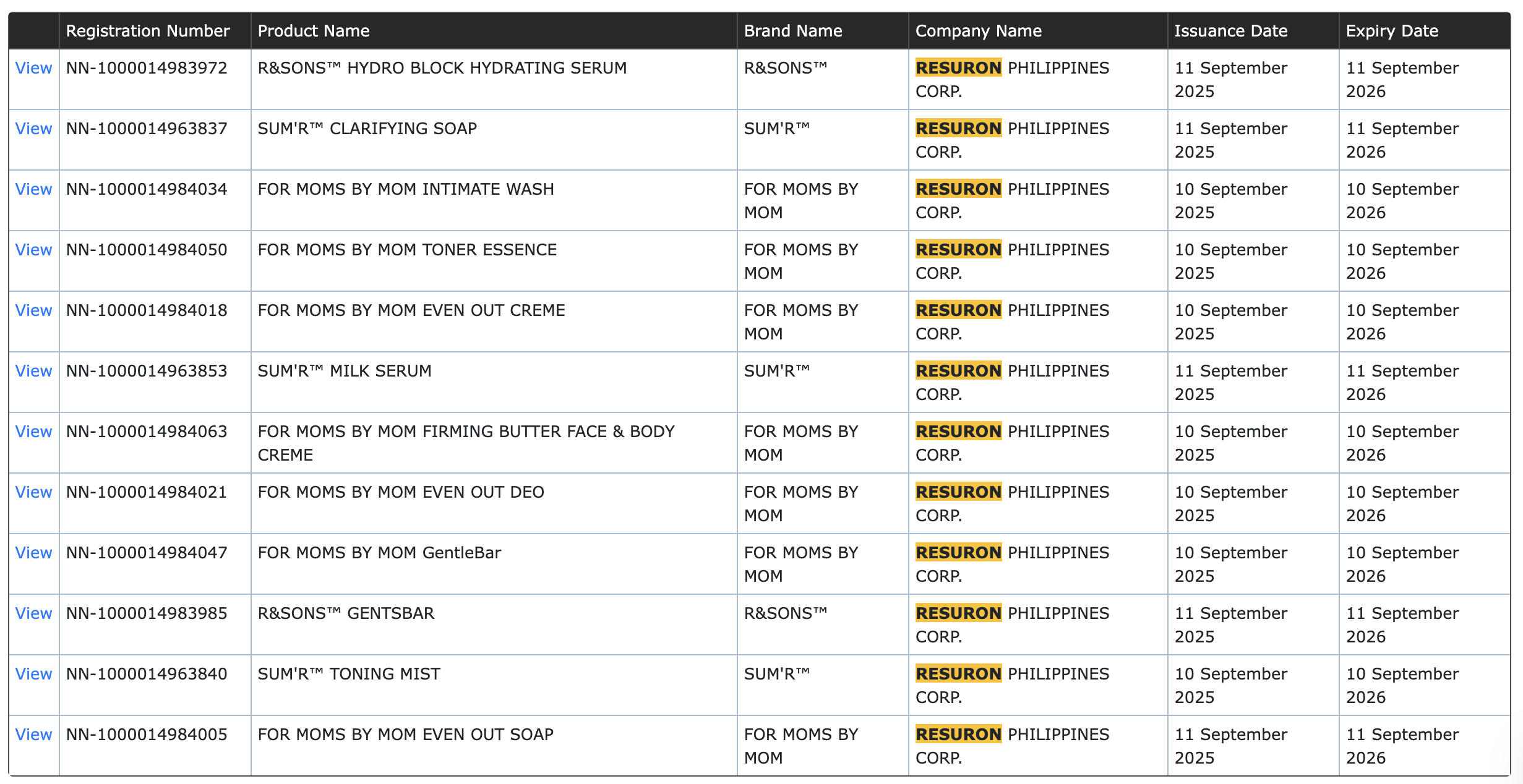View details of Toner Essence product

[33, 250]
